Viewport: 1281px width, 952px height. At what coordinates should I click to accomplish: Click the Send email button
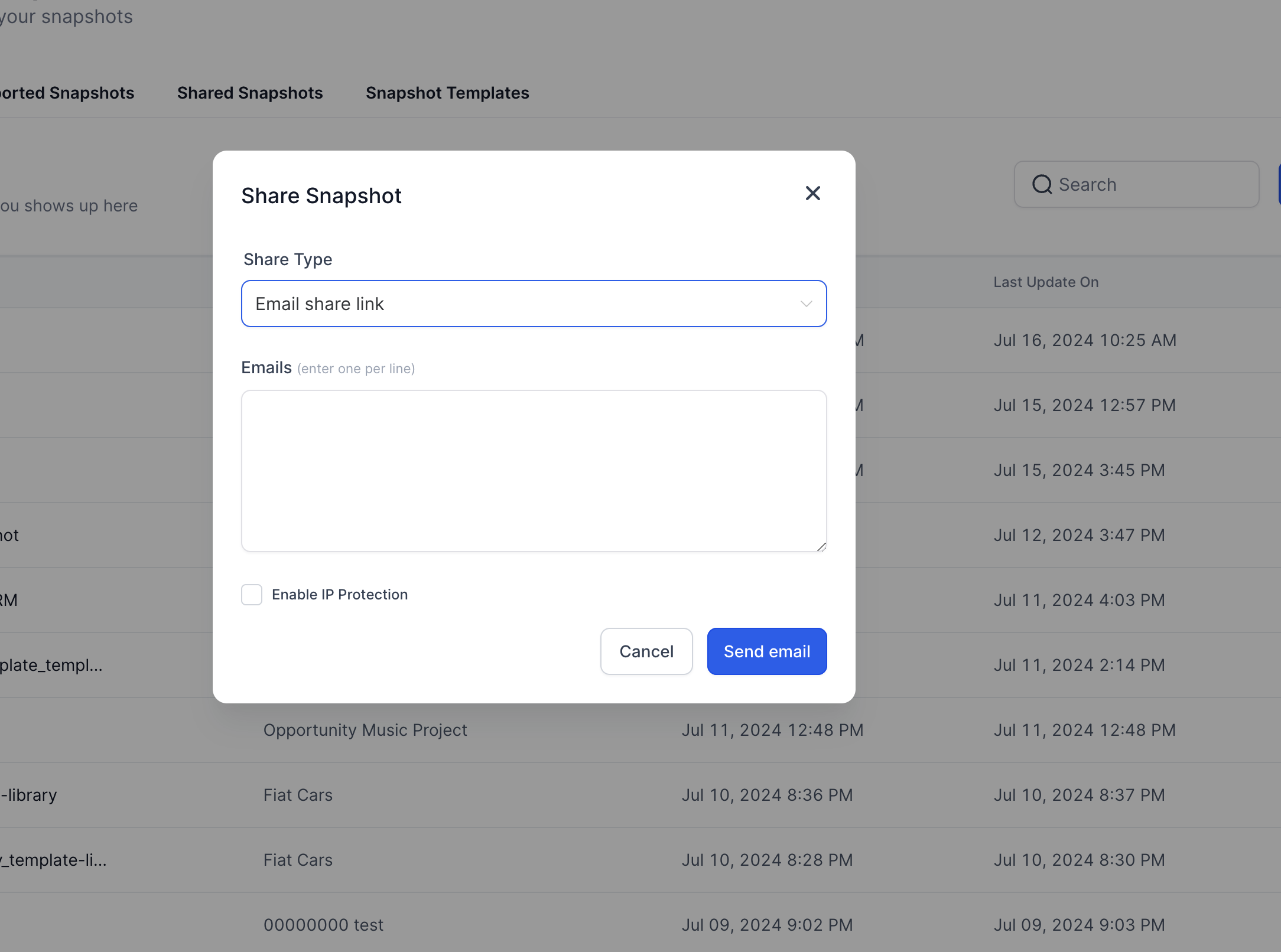[766, 651]
